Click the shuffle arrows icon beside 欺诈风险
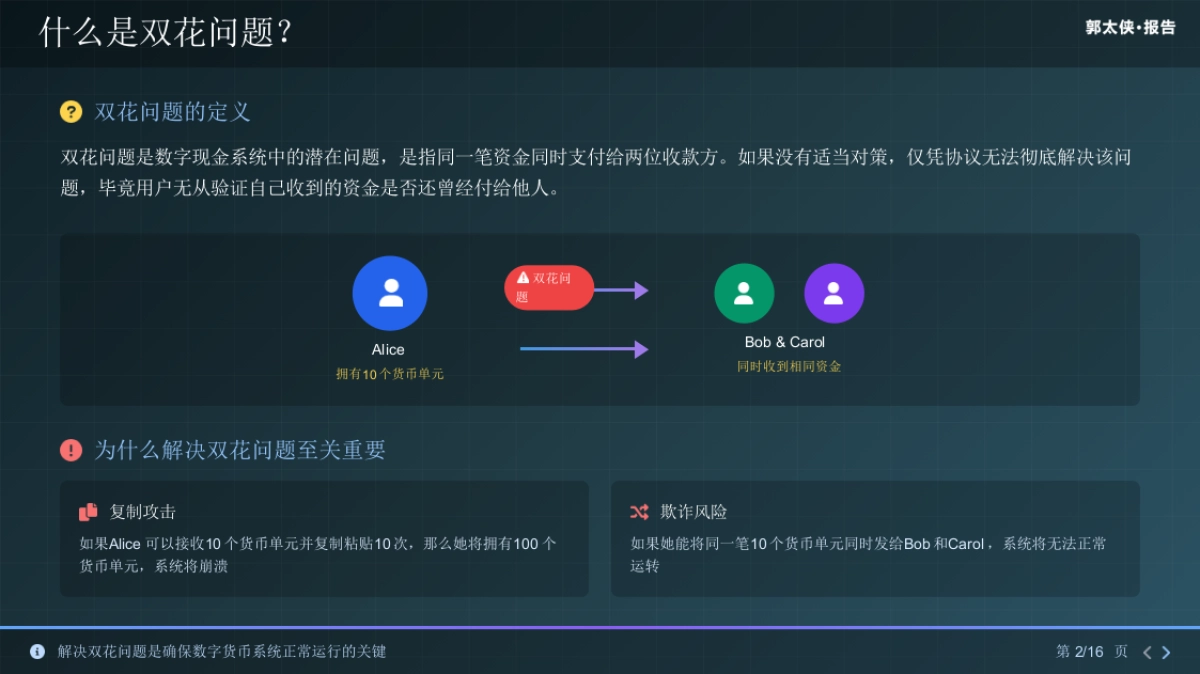 (x=639, y=511)
